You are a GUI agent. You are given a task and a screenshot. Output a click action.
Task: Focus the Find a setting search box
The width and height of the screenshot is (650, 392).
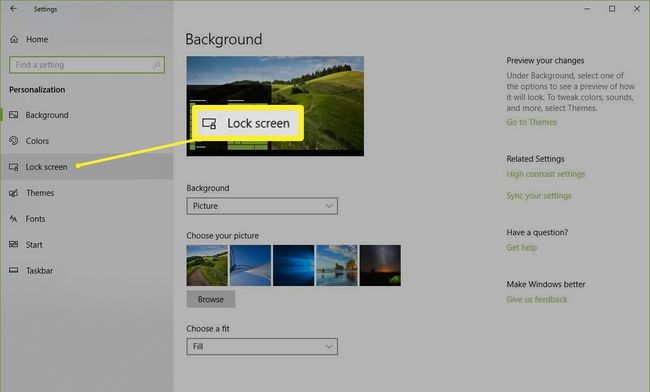(x=87, y=65)
